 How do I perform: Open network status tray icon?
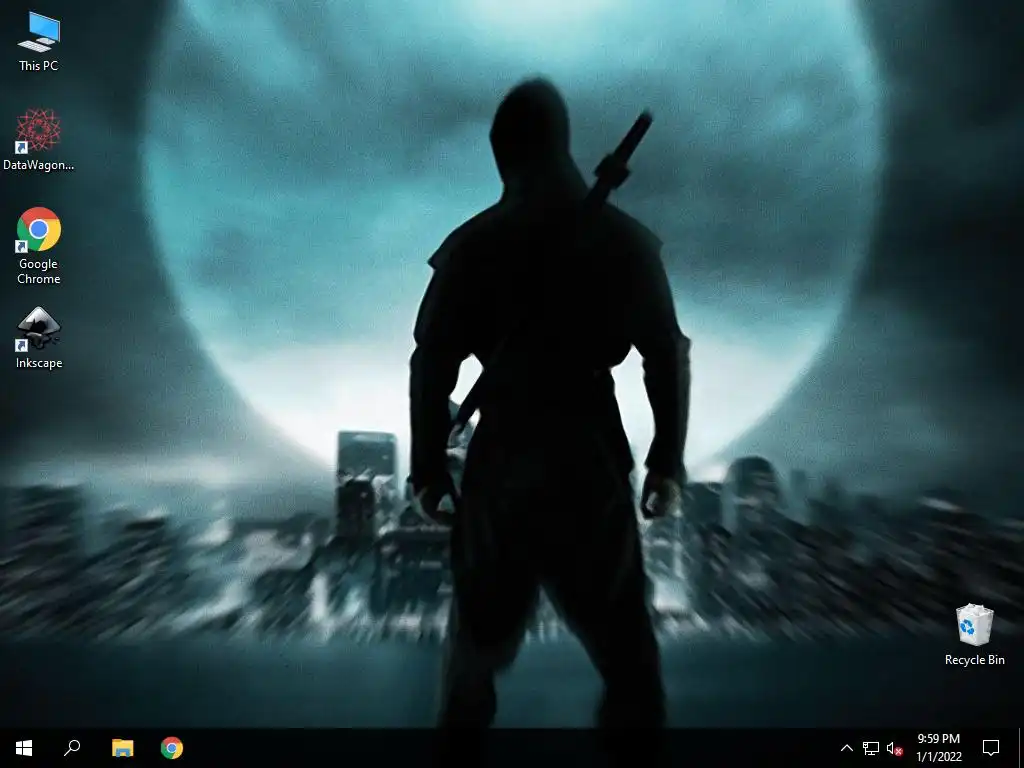(x=871, y=748)
